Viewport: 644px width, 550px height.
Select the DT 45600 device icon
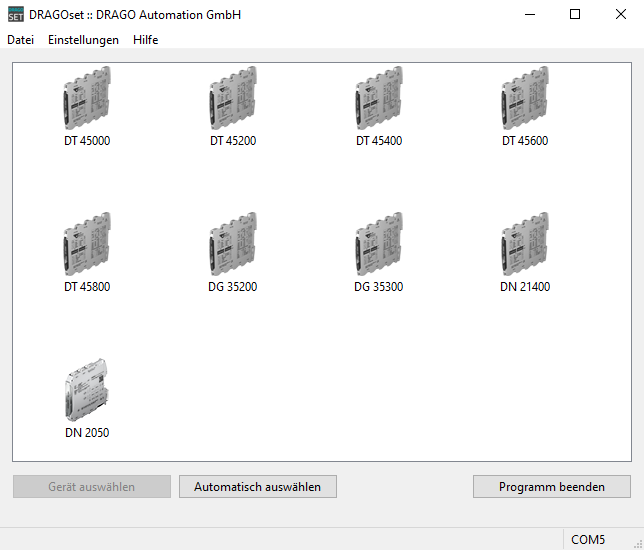pyautogui.click(x=525, y=98)
